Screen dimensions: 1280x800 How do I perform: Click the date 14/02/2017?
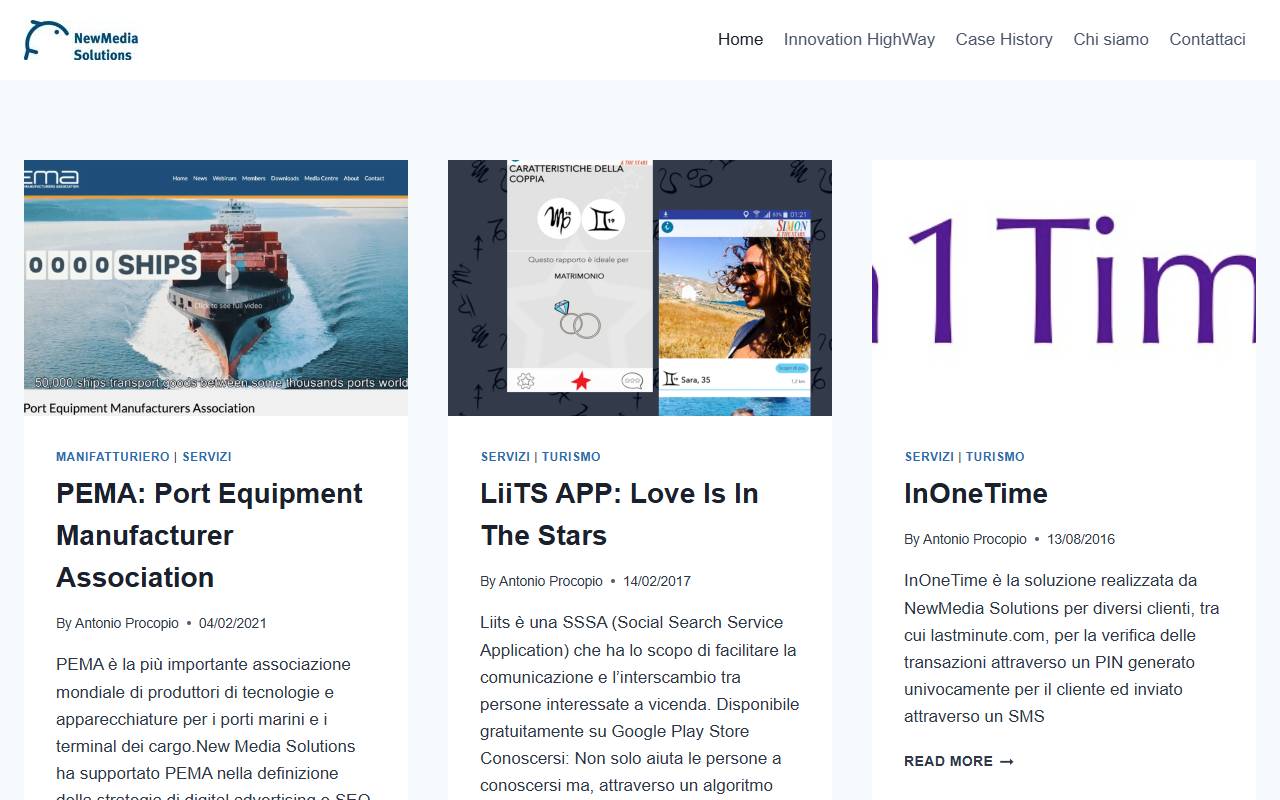tap(657, 581)
